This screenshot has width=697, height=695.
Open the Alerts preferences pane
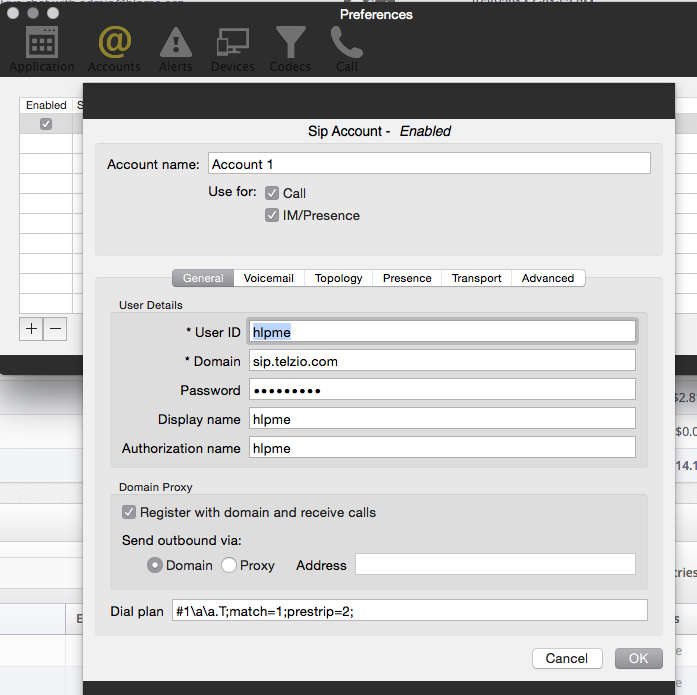coord(176,49)
